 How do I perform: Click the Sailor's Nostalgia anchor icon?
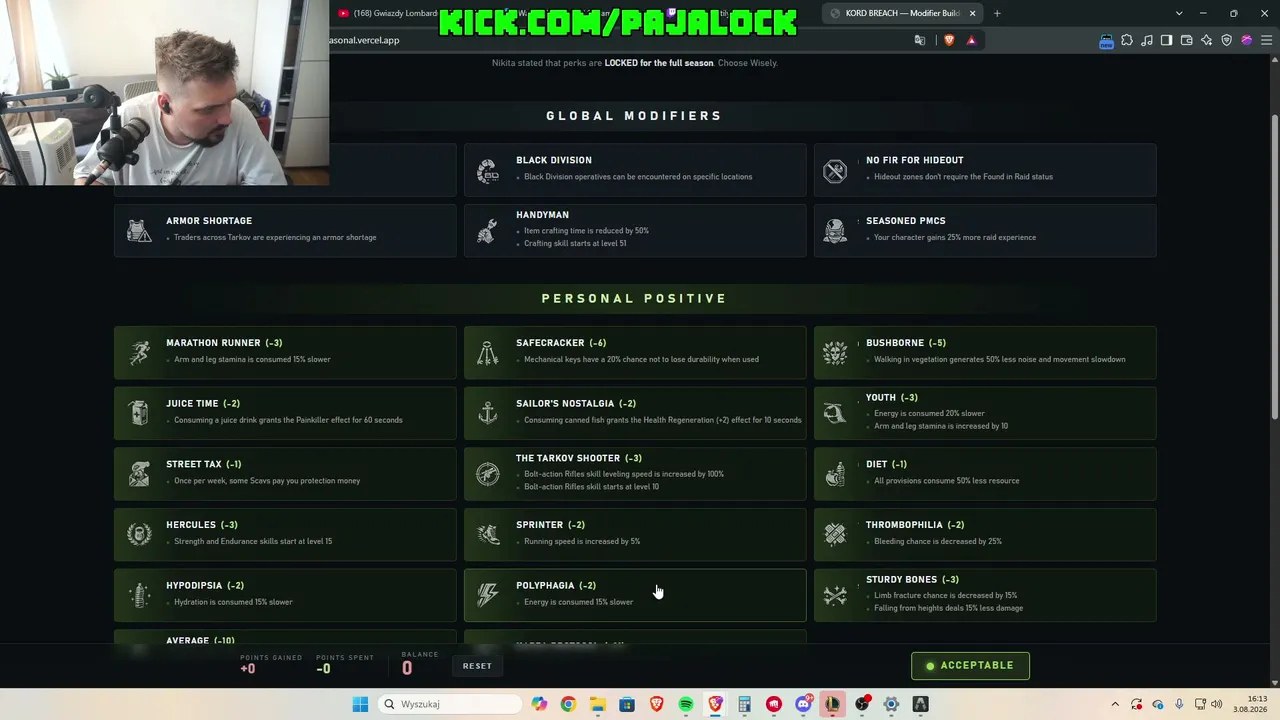click(x=488, y=413)
